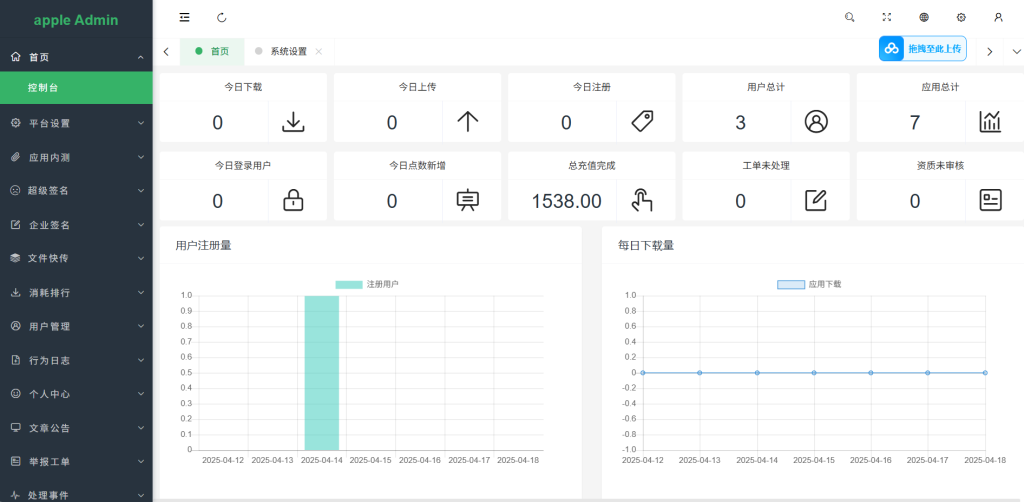Collapse the sidebar with the menu fold icon
The image size is (1024, 502).
point(185,18)
